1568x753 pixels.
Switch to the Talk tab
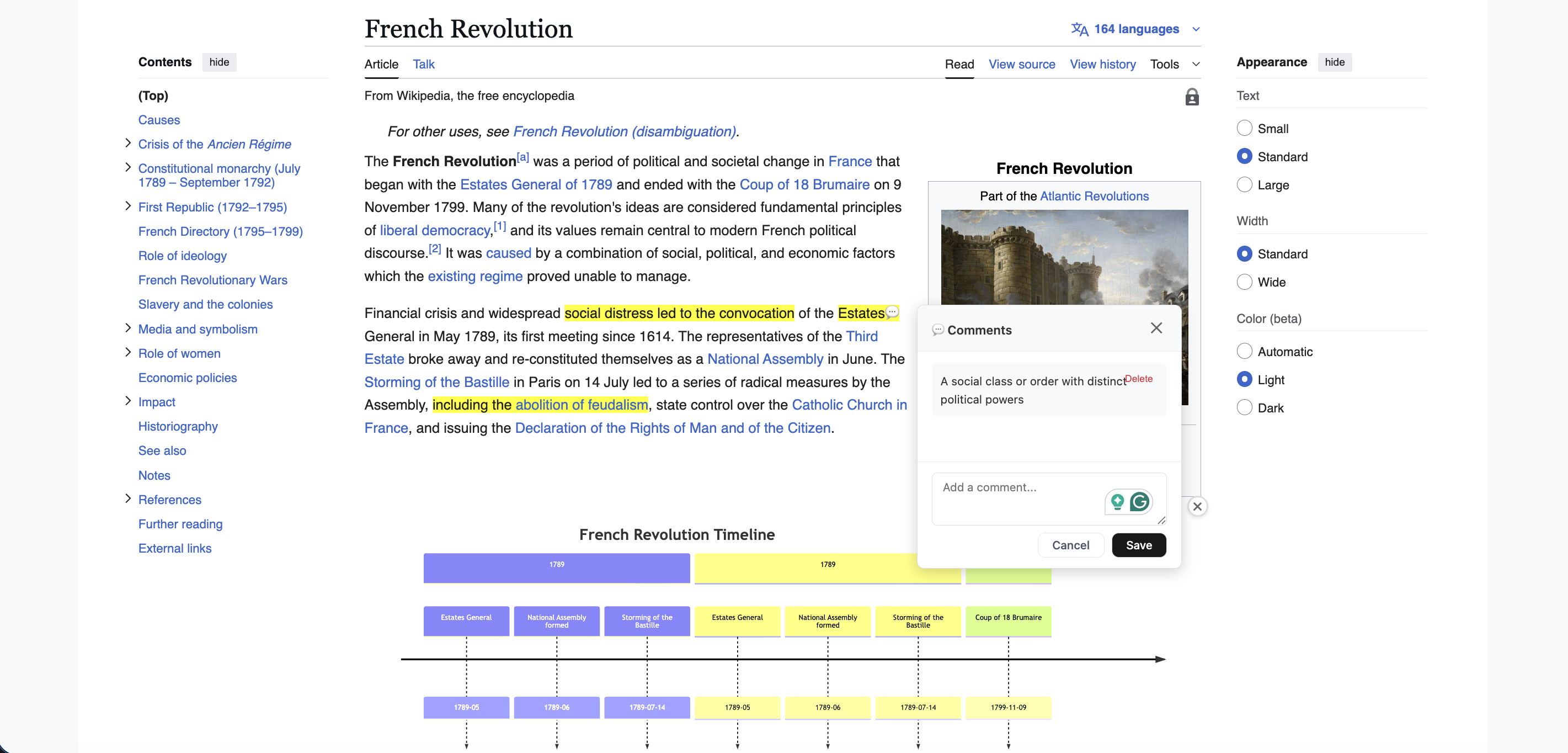click(423, 64)
